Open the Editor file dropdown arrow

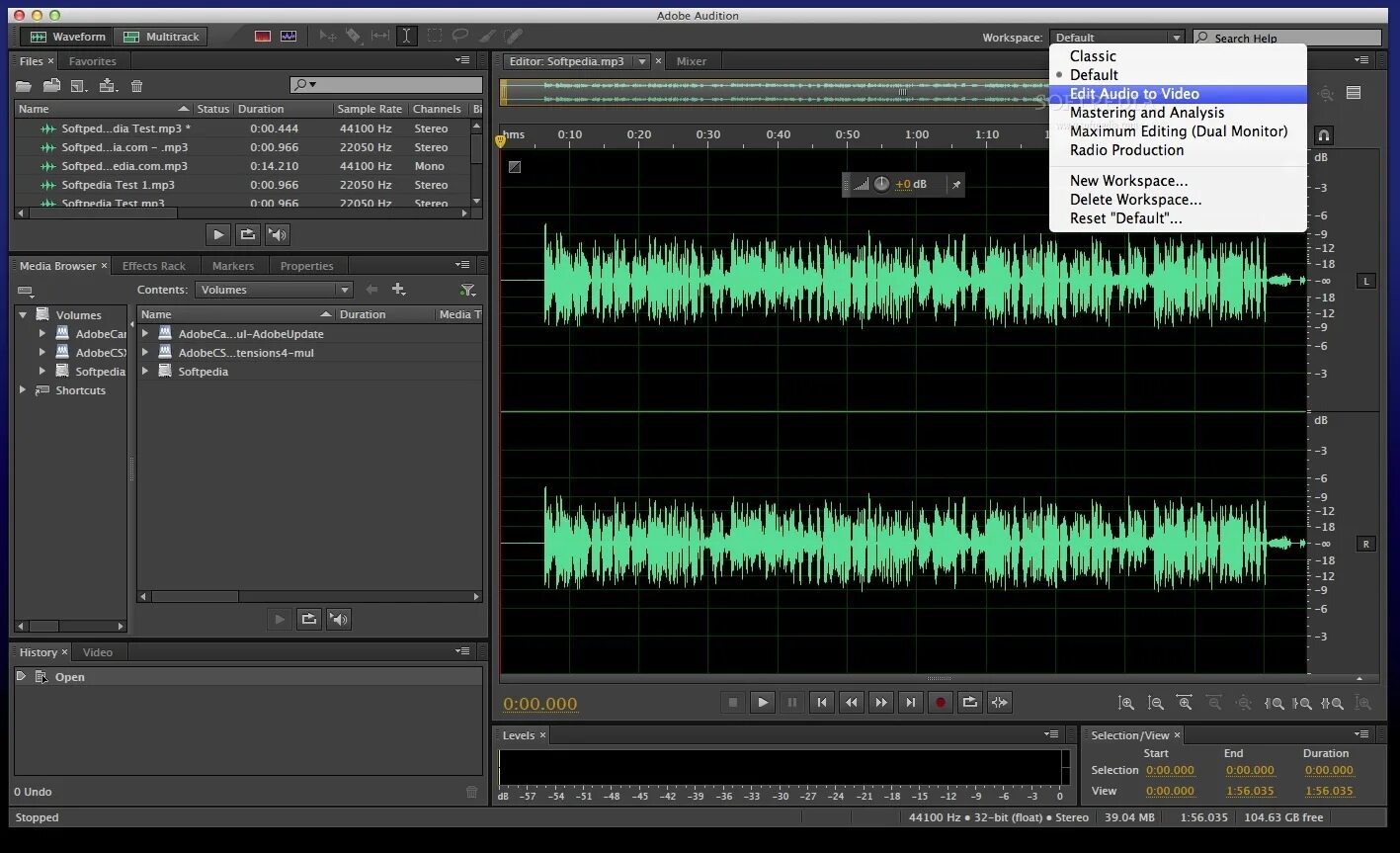pos(641,61)
